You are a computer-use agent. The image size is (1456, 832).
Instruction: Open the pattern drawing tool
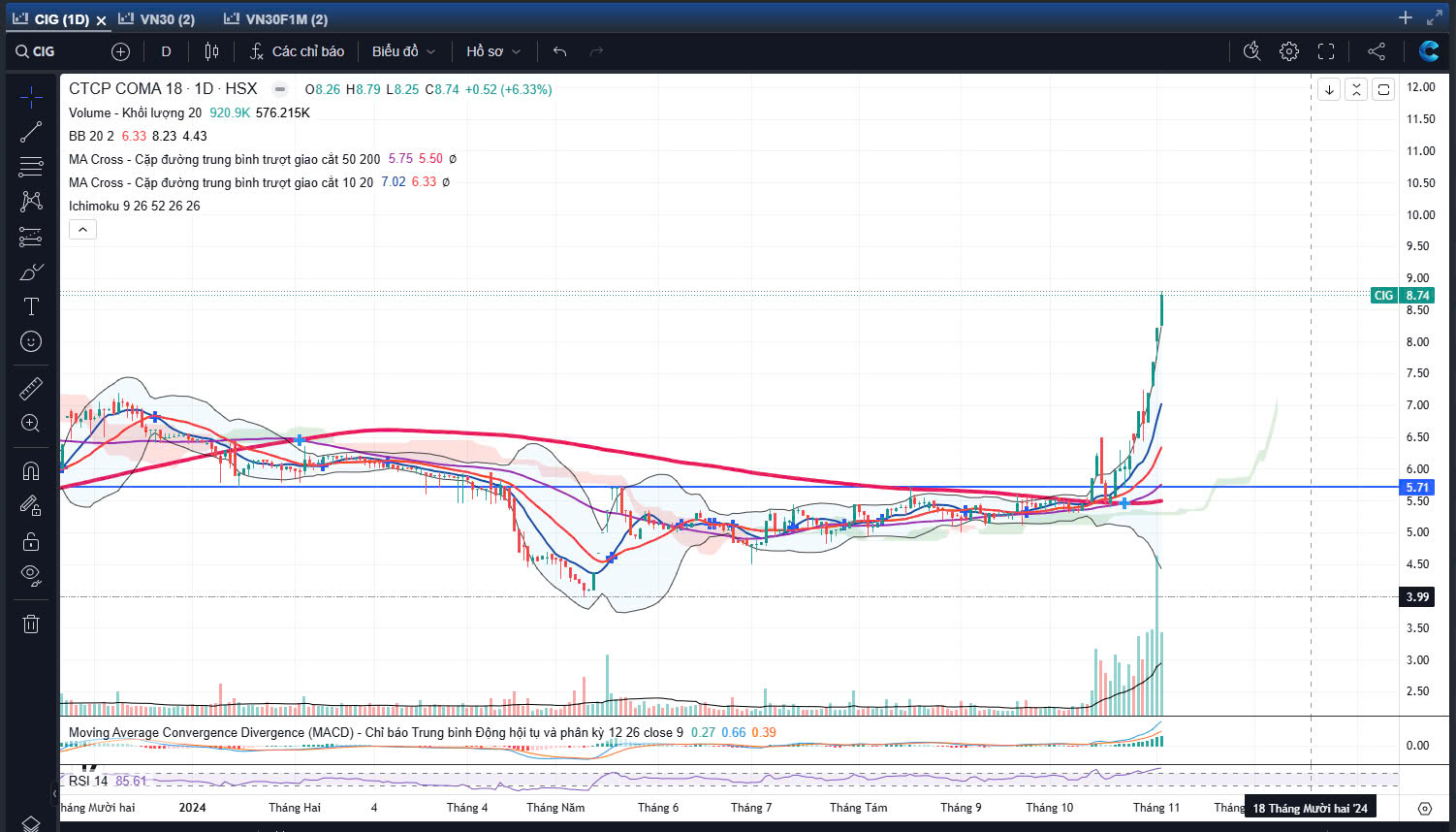pos(31,202)
